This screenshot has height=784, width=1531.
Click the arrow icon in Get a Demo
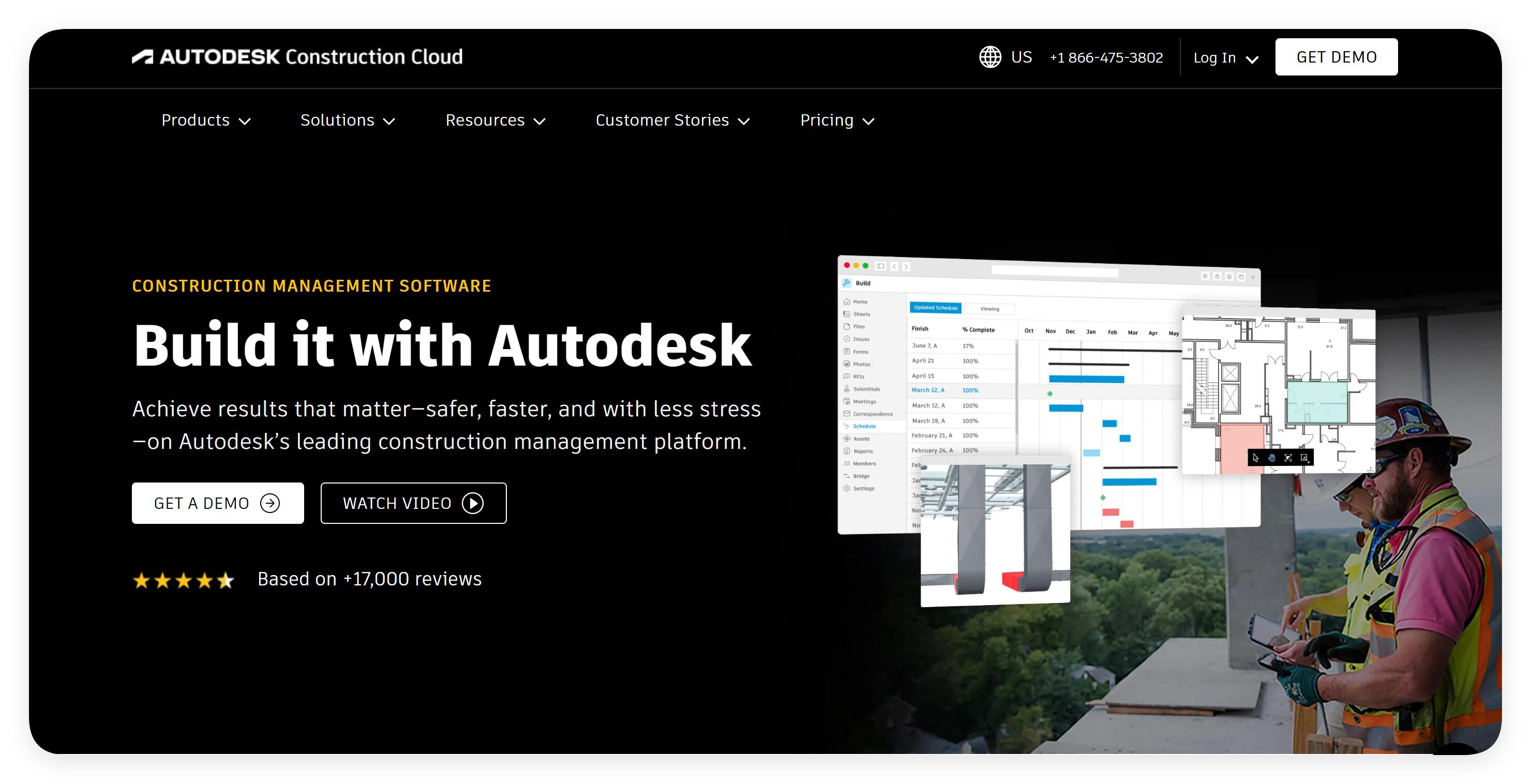pyautogui.click(x=270, y=503)
